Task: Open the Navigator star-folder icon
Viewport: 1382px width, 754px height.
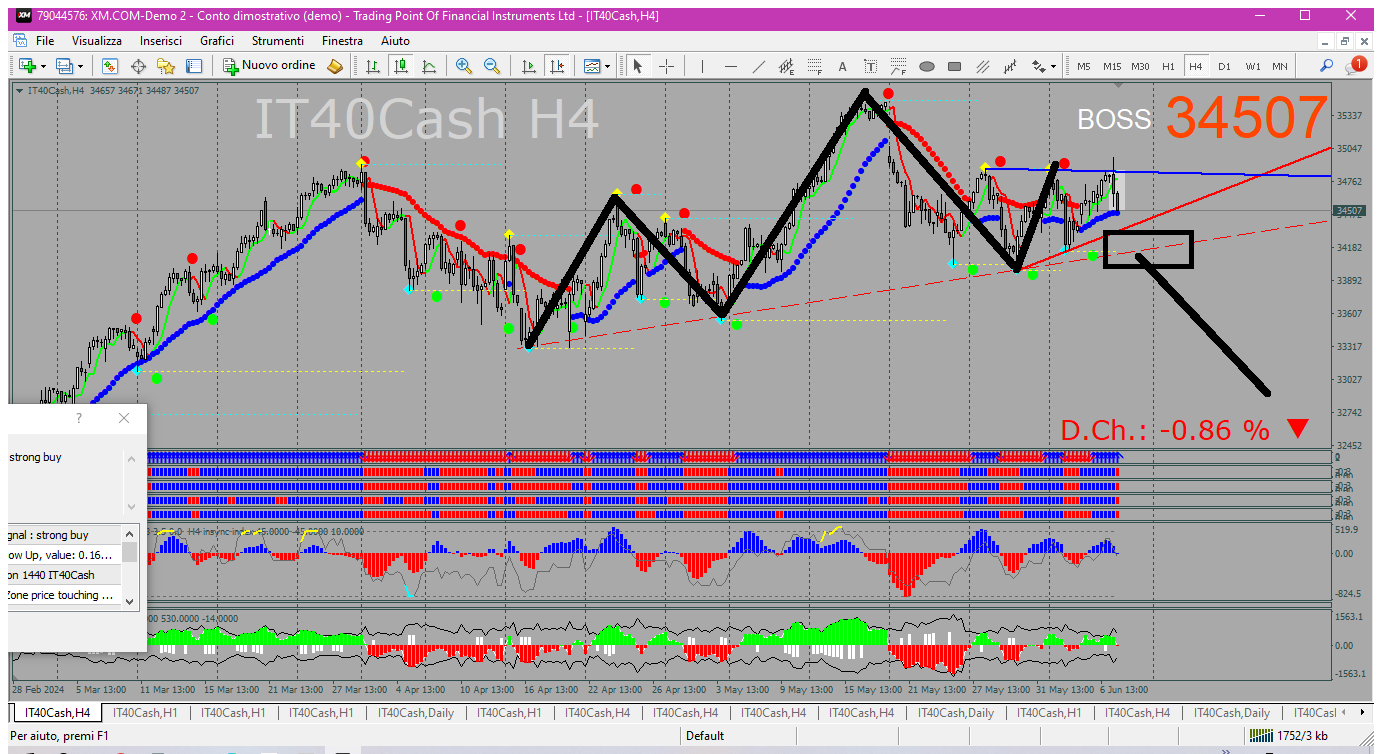Action: point(166,66)
